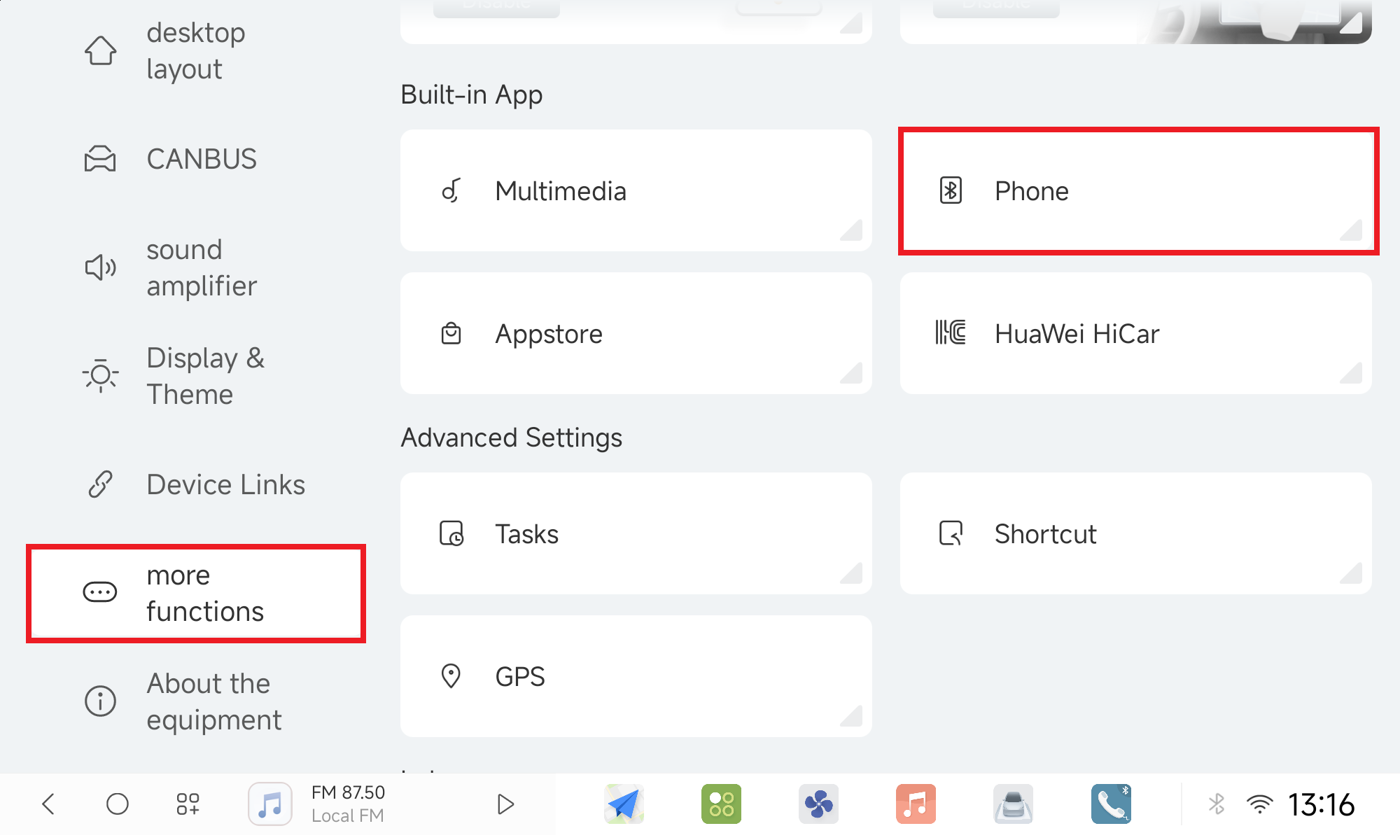
Task: Tap the navigation paper-plane app icon
Action: click(x=624, y=804)
